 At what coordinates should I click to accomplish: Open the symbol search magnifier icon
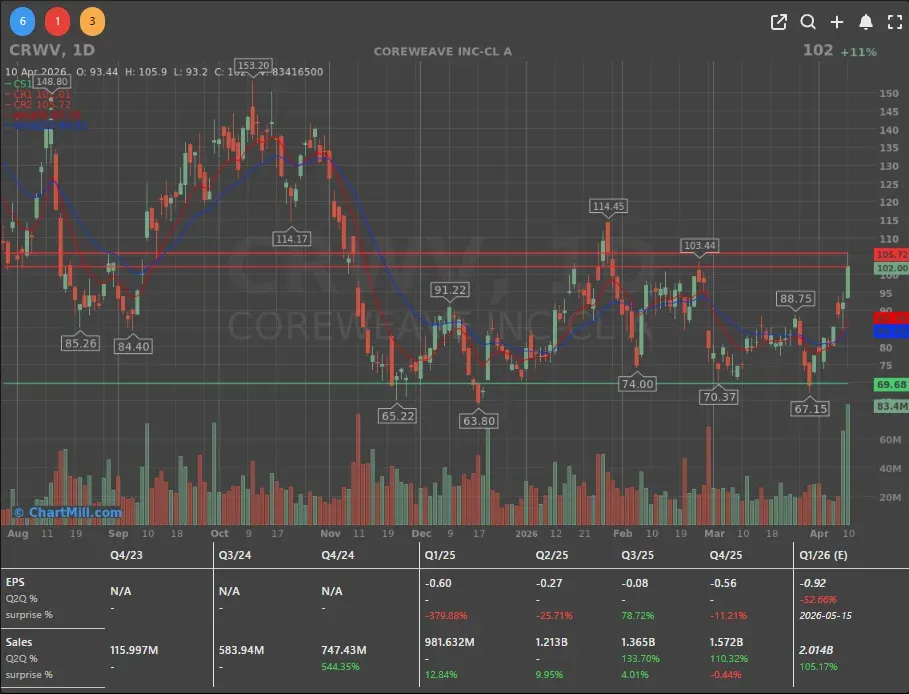(808, 21)
